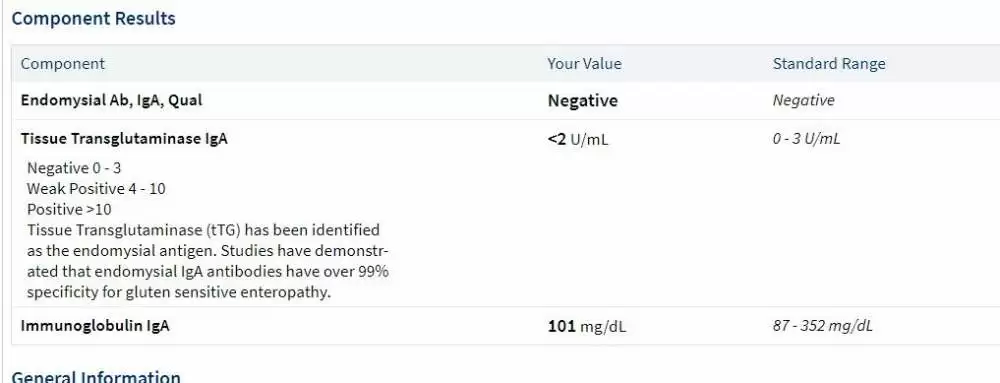Click the tTG endomysial antigen description text
Viewport: 1000px width, 383px height.
pyautogui.click(x=203, y=240)
